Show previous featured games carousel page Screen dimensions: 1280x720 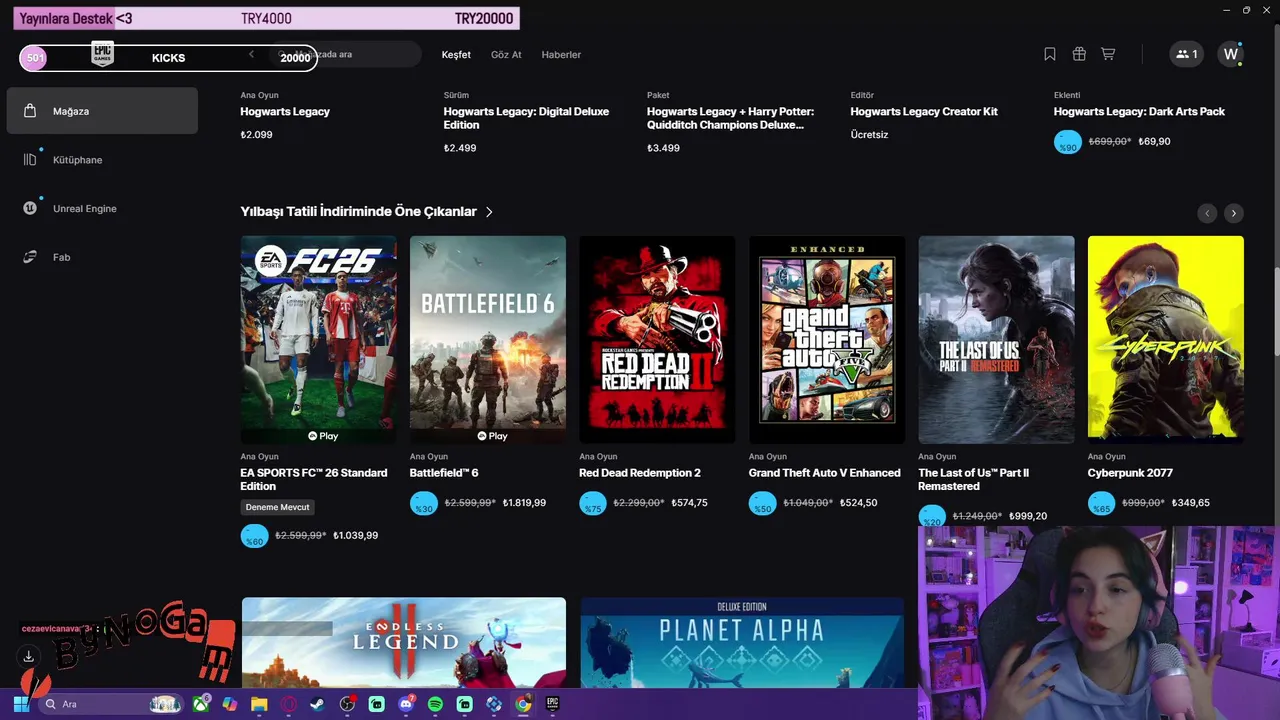tap(1208, 213)
